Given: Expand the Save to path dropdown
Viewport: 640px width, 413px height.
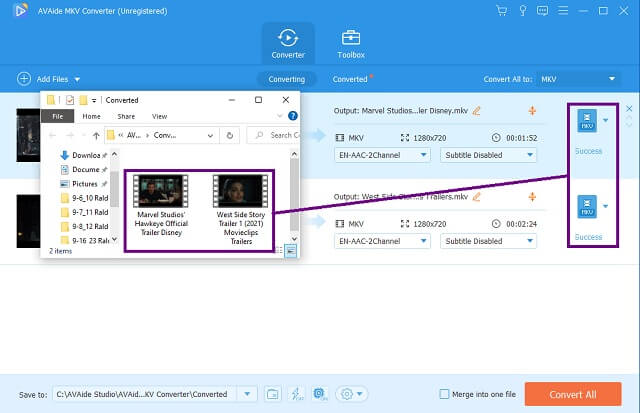Looking at the screenshot, I should (252, 394).
